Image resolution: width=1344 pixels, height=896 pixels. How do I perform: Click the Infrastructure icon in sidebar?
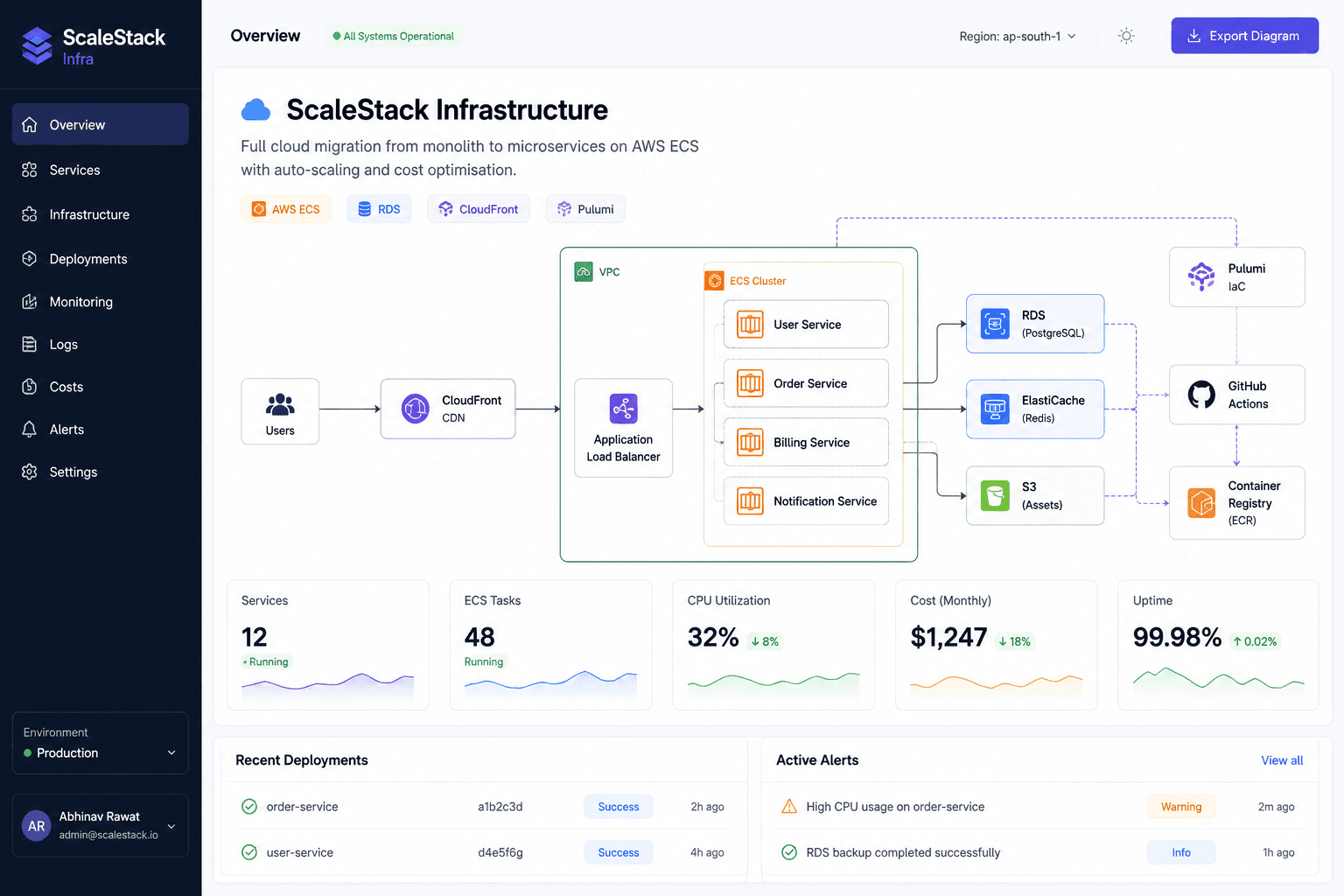point(30,214)
